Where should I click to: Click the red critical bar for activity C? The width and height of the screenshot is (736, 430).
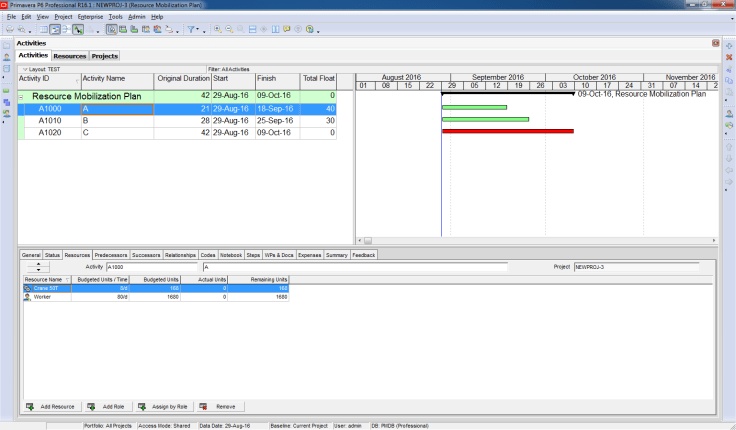tap(508, 131)
